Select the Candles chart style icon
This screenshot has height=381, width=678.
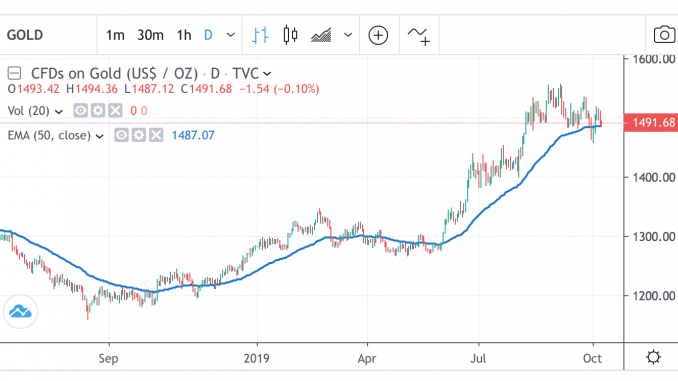tap(290, 35)
